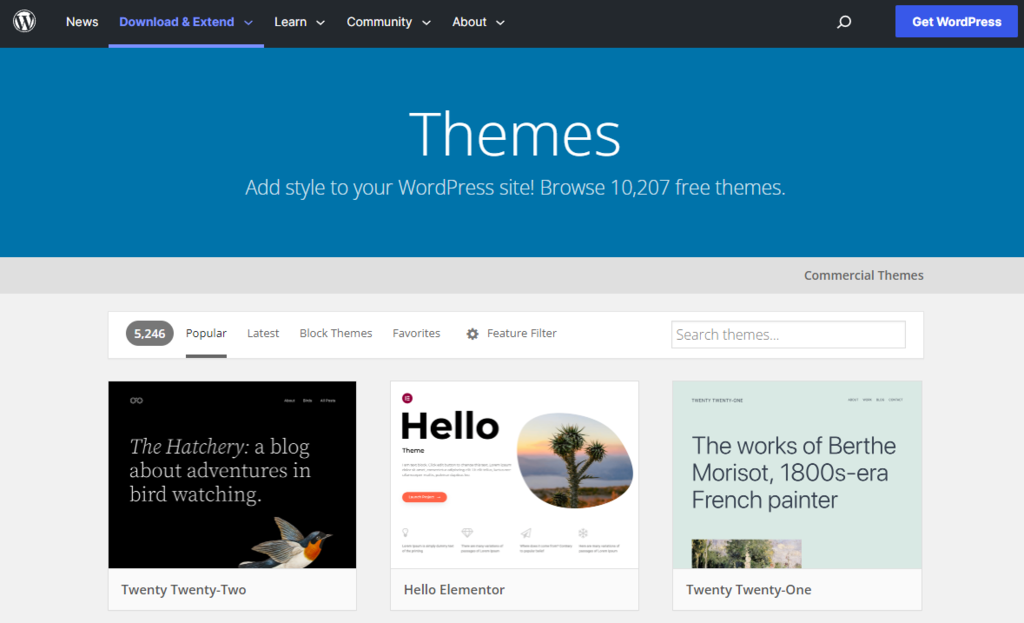Screen dimensions: 1024x623
Task: Expand the About dropdown
Action: click(478, 21)
